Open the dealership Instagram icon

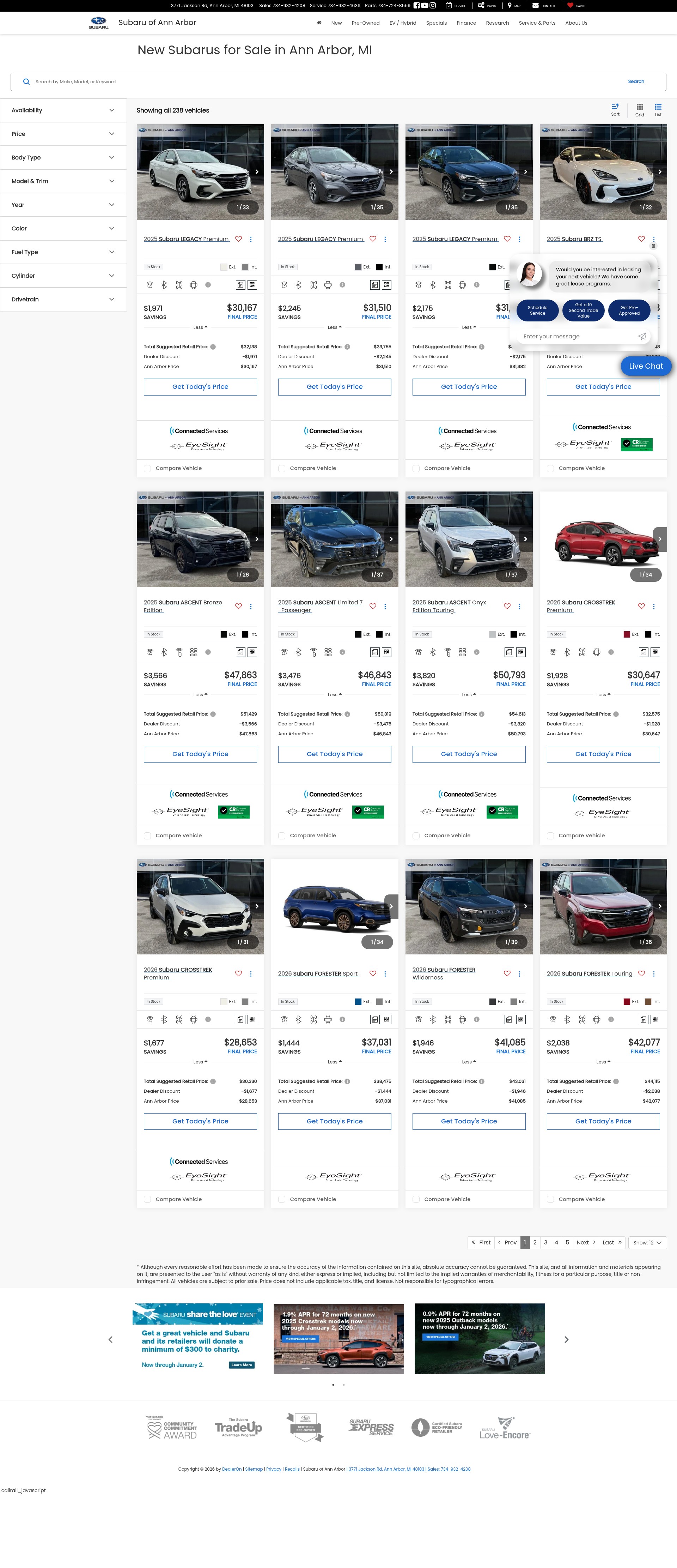(433, 6)
